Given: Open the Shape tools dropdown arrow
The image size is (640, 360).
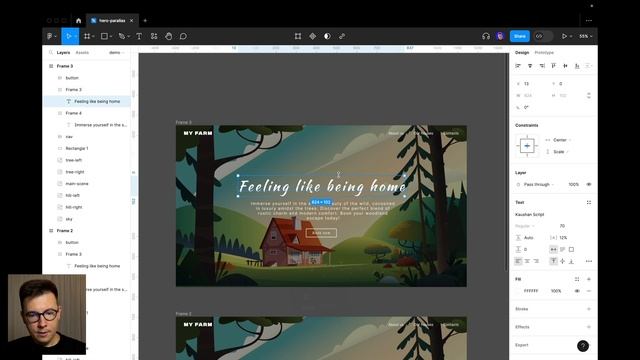Looking at the screenshot, I should (x=111, y=36).
